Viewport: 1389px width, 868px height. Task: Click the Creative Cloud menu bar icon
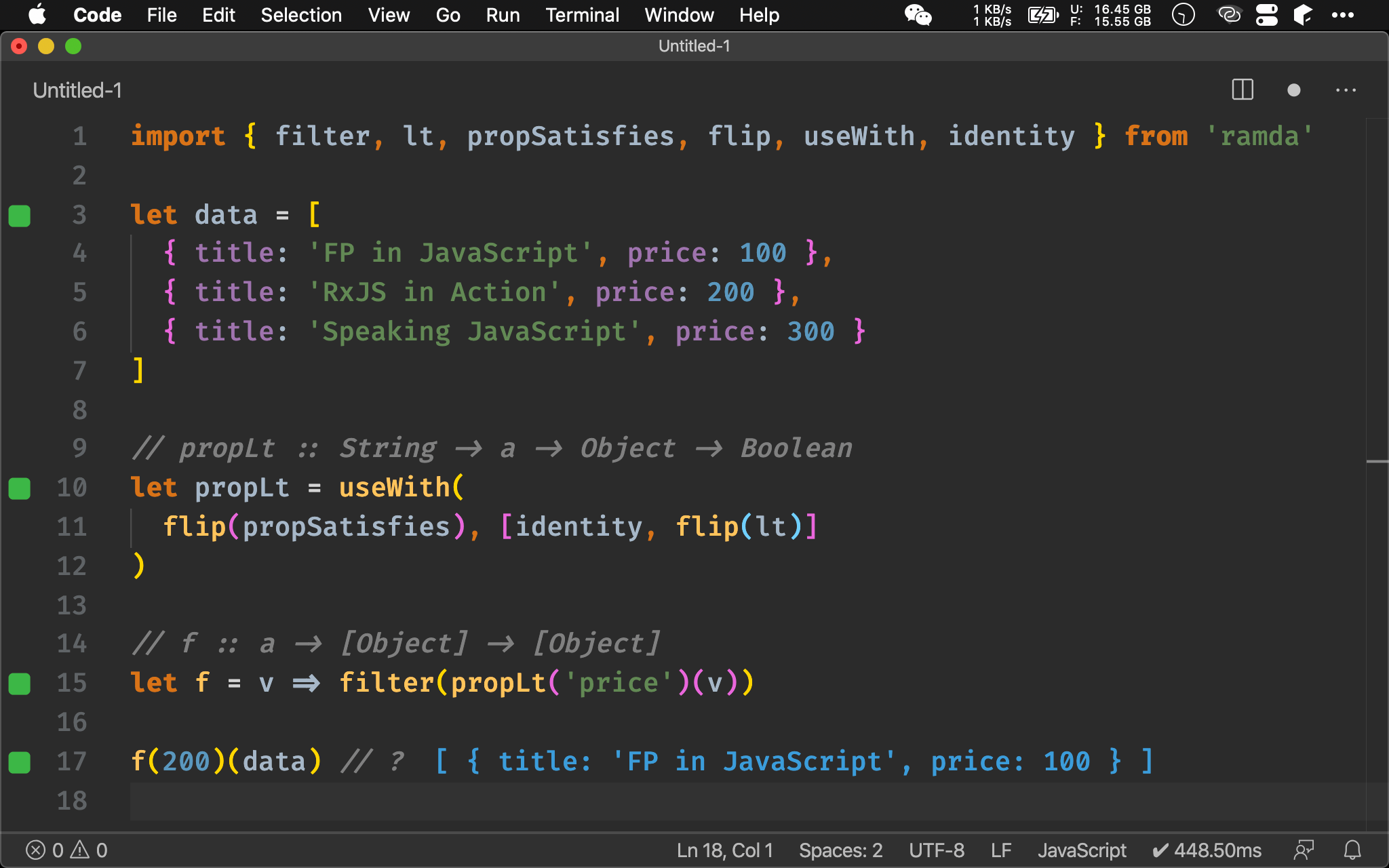click(1229, 15)
